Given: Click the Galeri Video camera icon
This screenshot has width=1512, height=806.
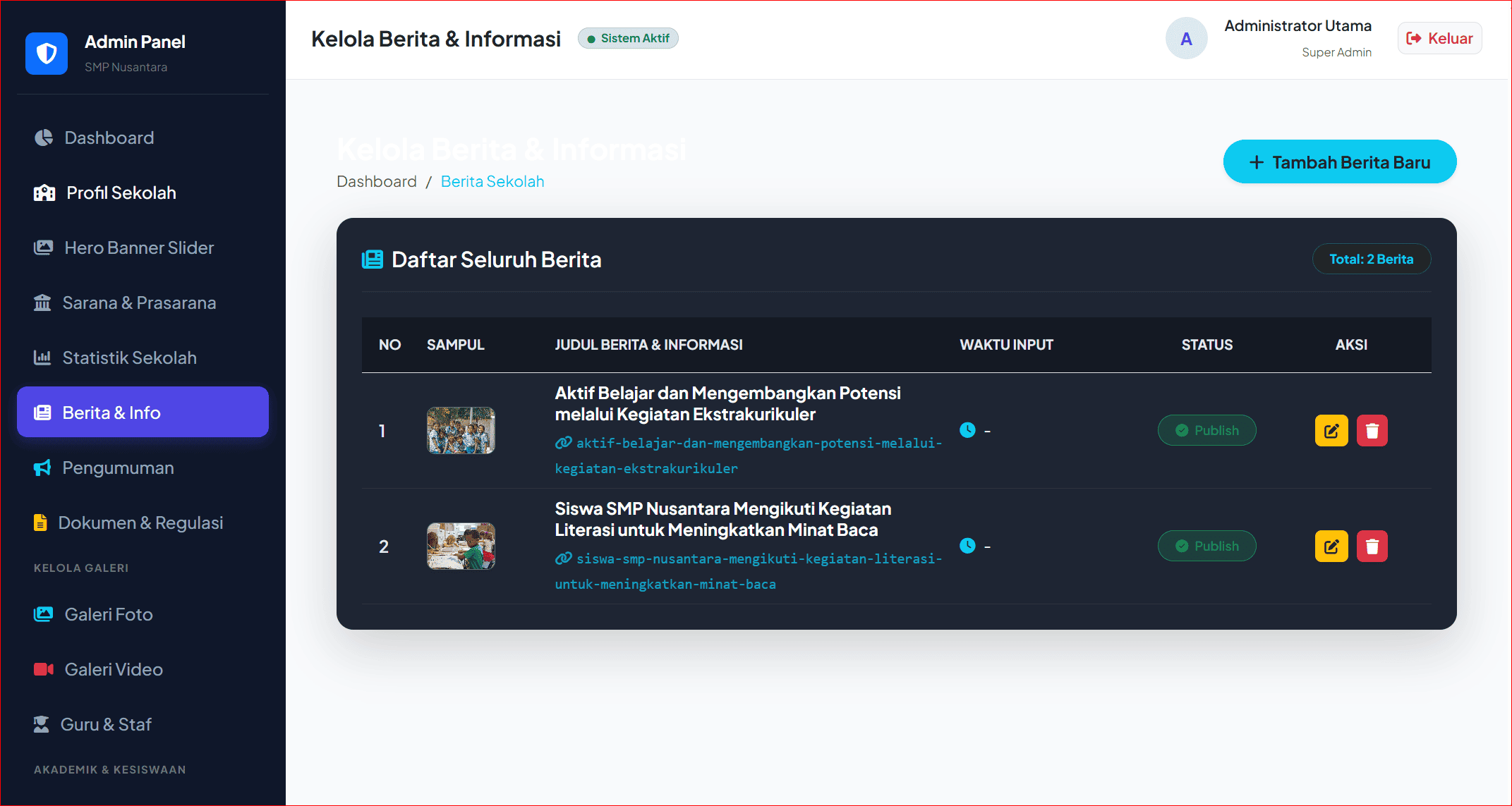Looking at the screenshot, I should (44, 669).
